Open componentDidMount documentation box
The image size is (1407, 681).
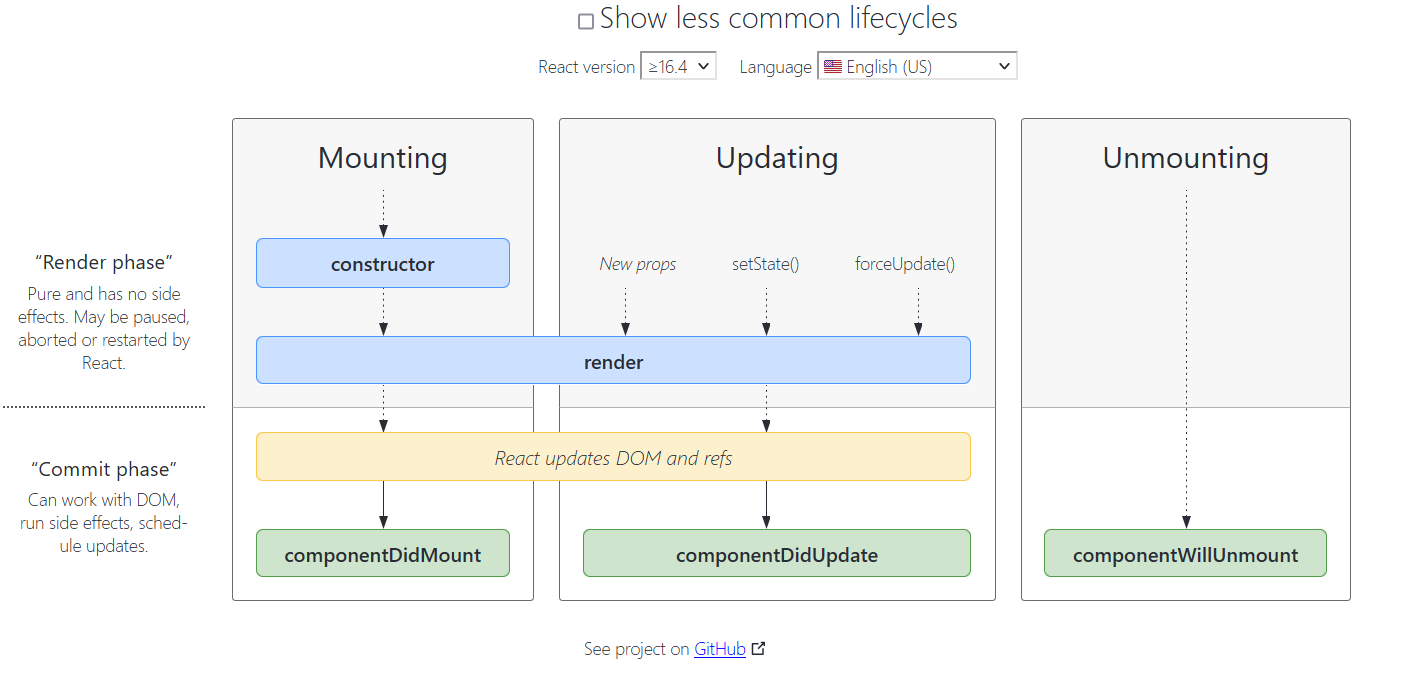click(383, 552)
